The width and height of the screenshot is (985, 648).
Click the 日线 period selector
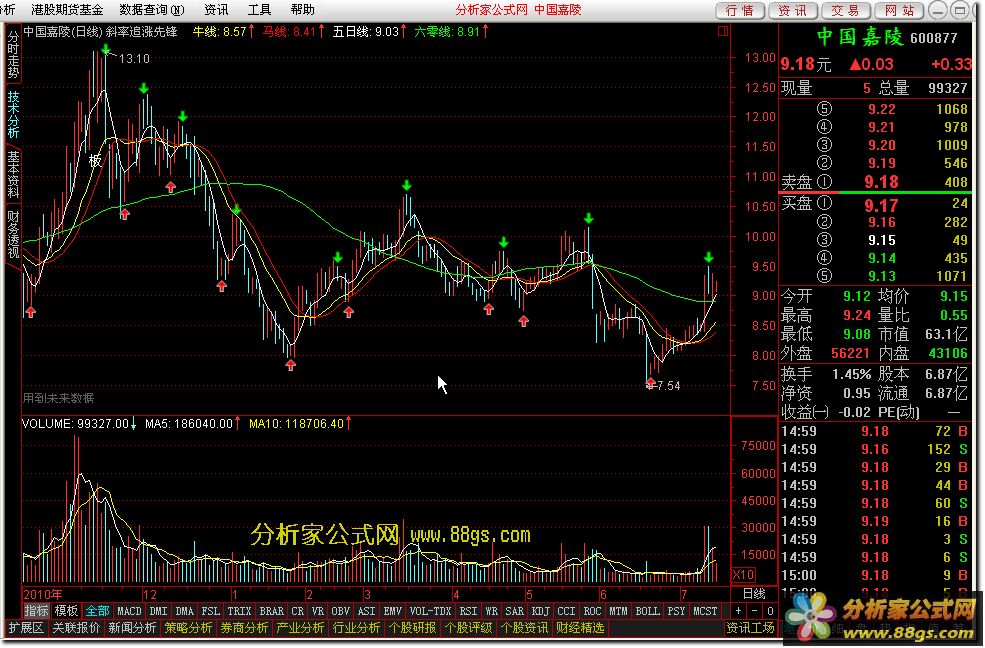[754, 594]
